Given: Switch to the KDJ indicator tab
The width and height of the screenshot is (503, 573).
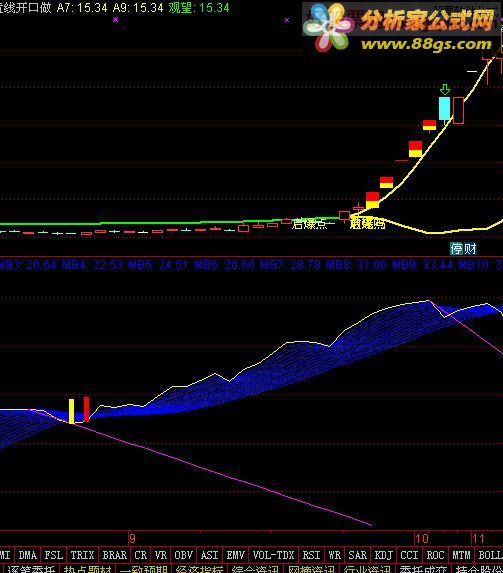Looking at the screenshot, I should click(383, 555).
